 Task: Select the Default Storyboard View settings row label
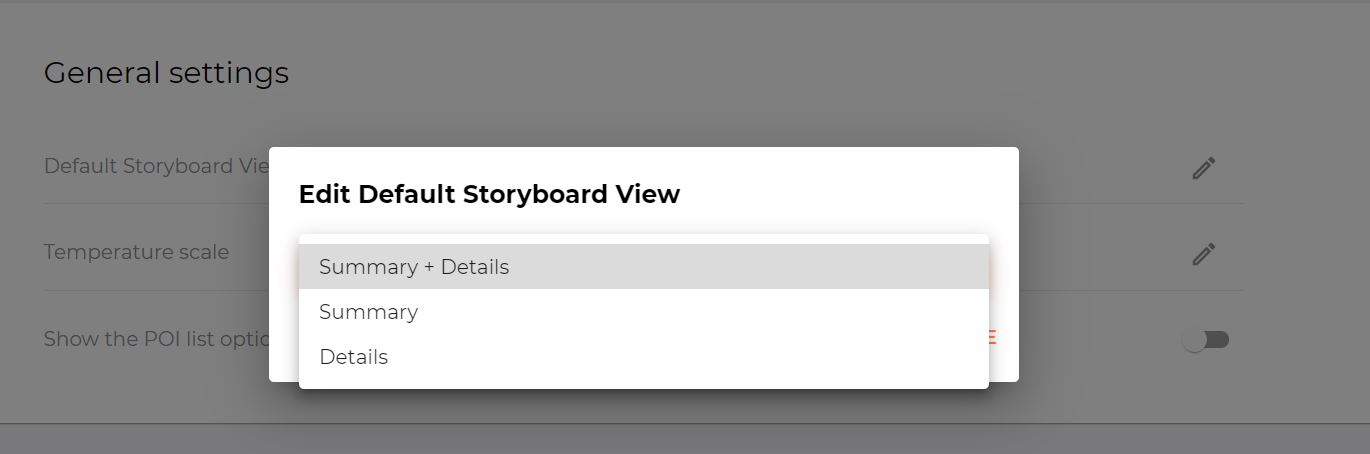[x=156, y=166]
